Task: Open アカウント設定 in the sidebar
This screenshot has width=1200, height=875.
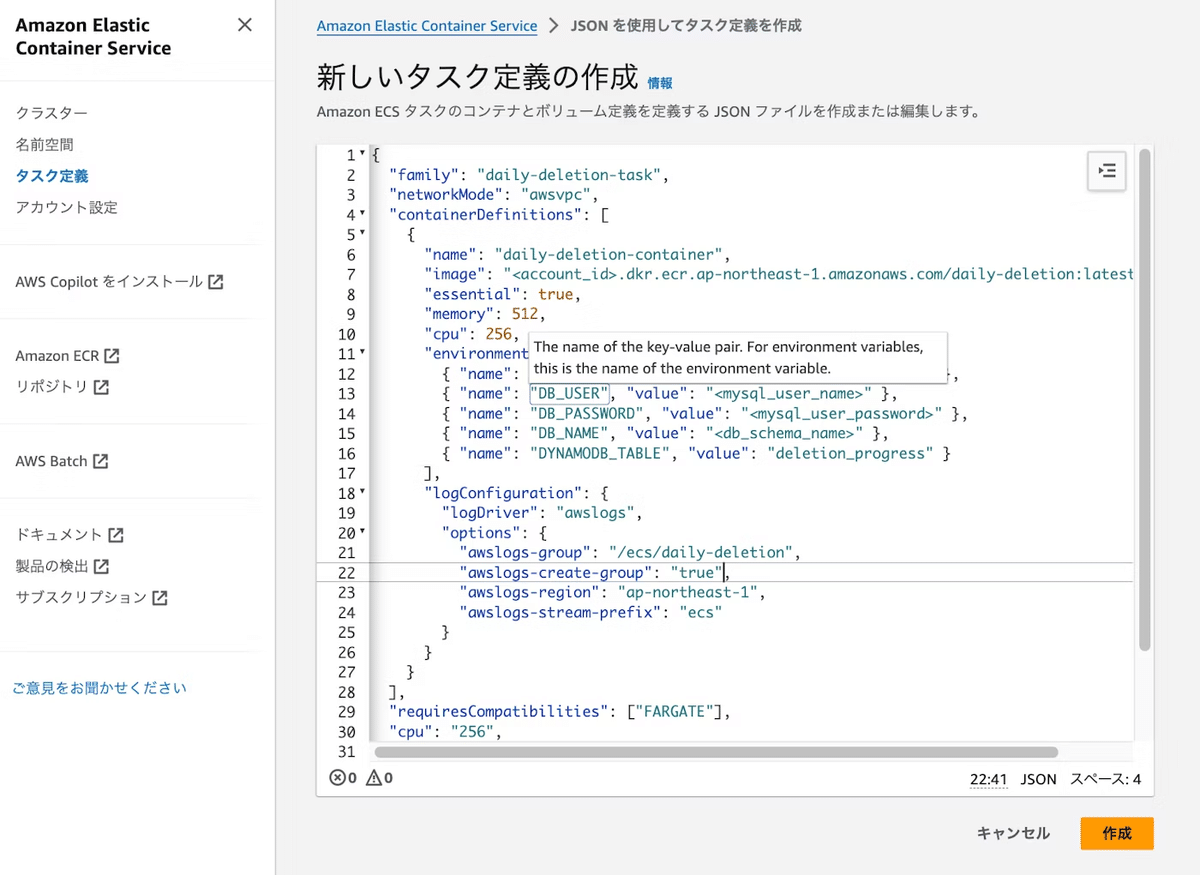Action: click(66, 207)
